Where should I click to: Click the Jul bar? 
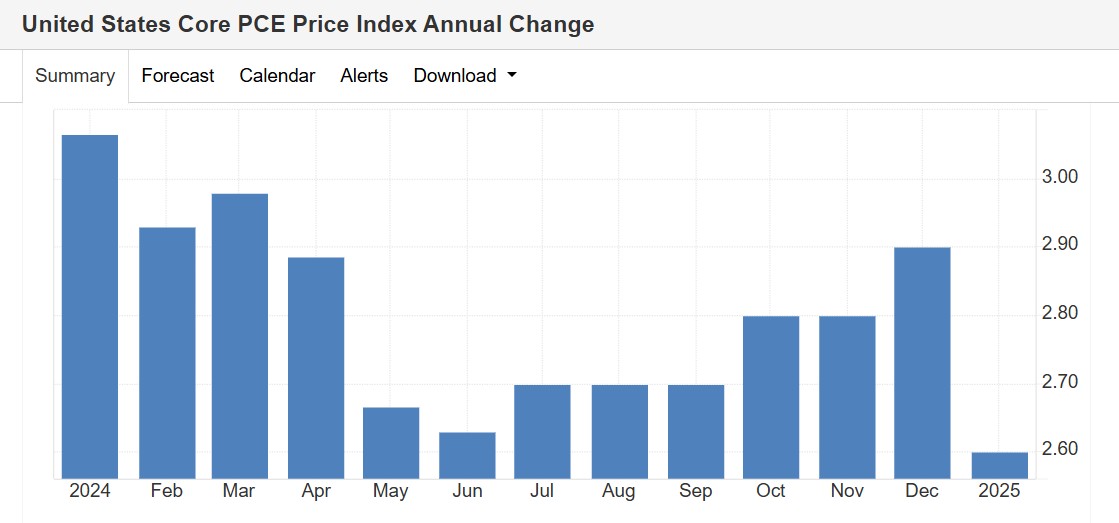click(x=542, y=432)
